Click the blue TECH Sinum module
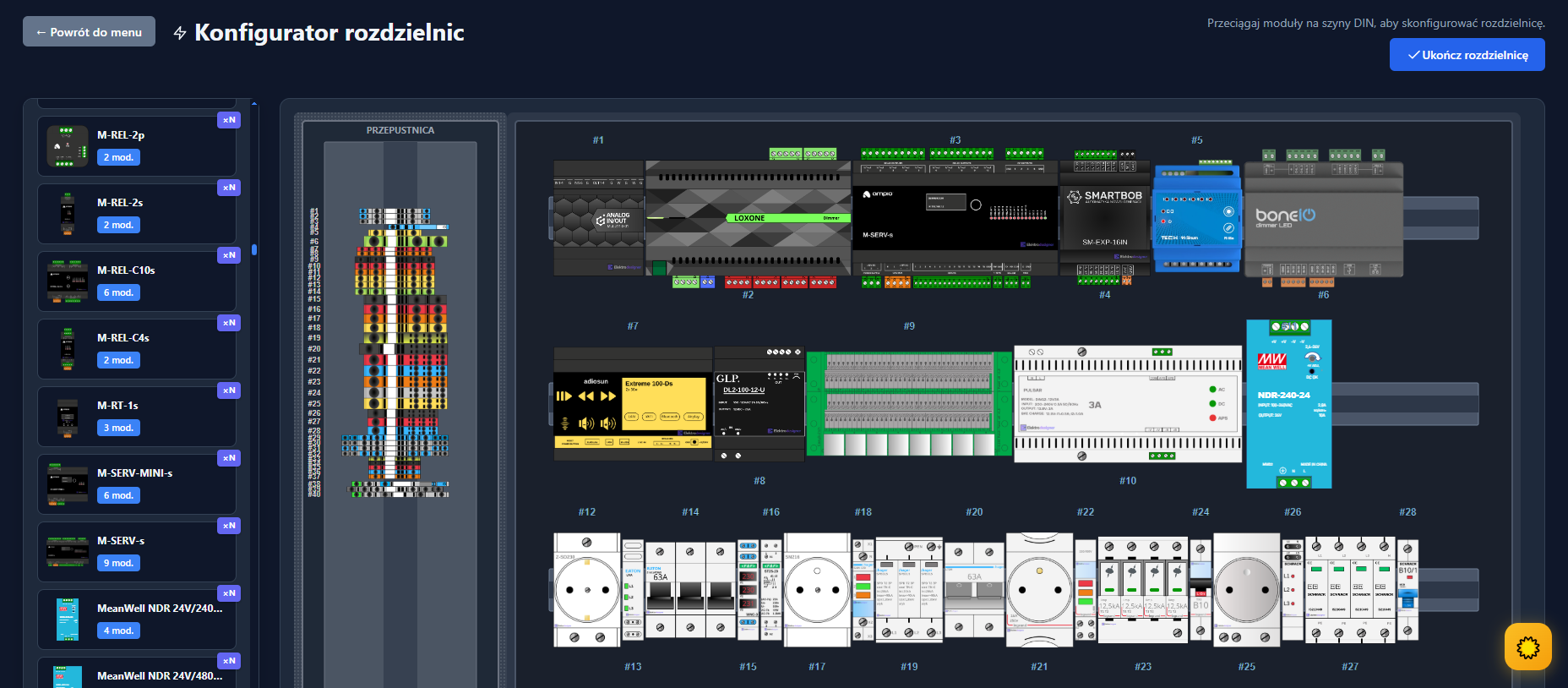The height and width of the screenshot is (688, 1568). 1196,218
